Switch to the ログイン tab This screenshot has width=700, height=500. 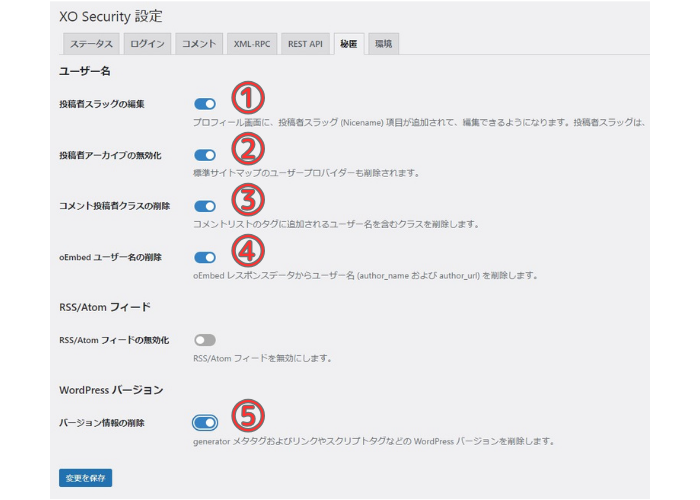[x=147, y=44]
